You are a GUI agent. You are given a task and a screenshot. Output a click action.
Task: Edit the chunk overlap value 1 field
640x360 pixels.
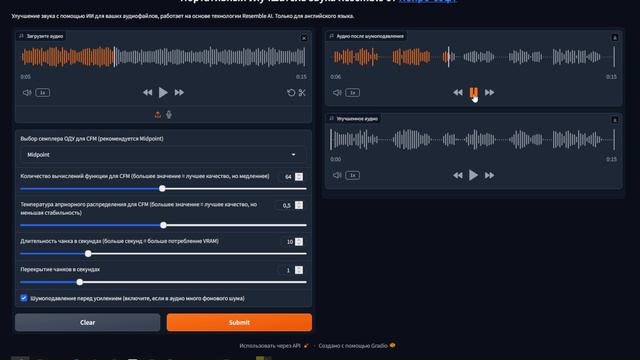287,270
